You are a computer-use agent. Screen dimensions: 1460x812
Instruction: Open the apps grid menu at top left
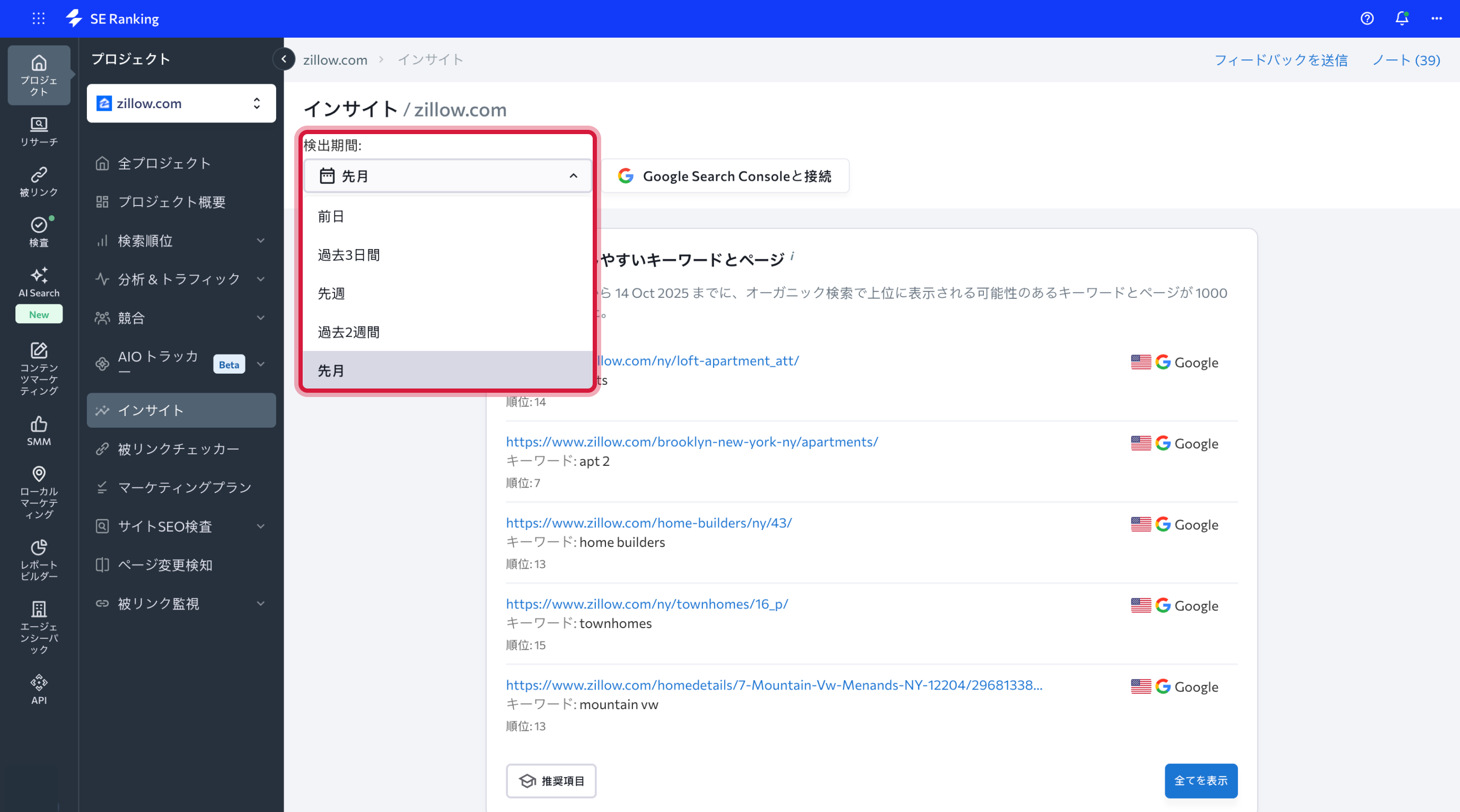[38, 18]
